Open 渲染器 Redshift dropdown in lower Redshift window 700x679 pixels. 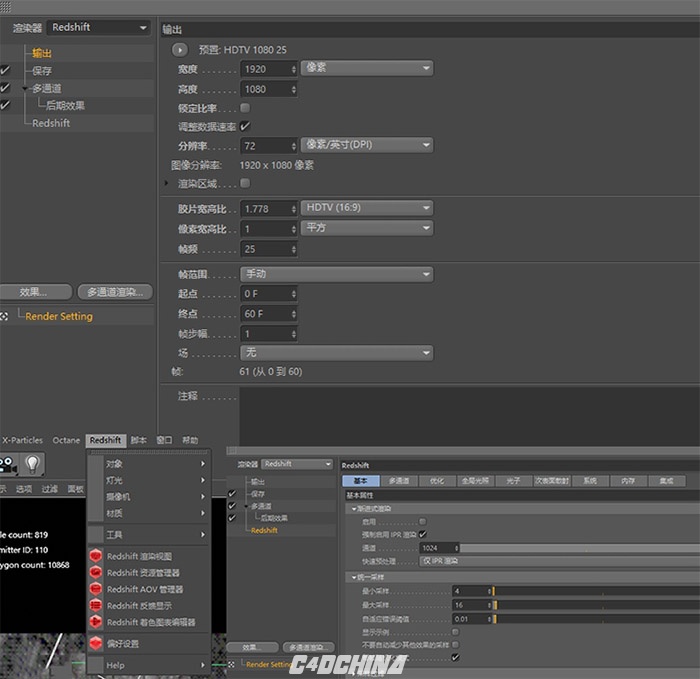(x=297, y=464)
